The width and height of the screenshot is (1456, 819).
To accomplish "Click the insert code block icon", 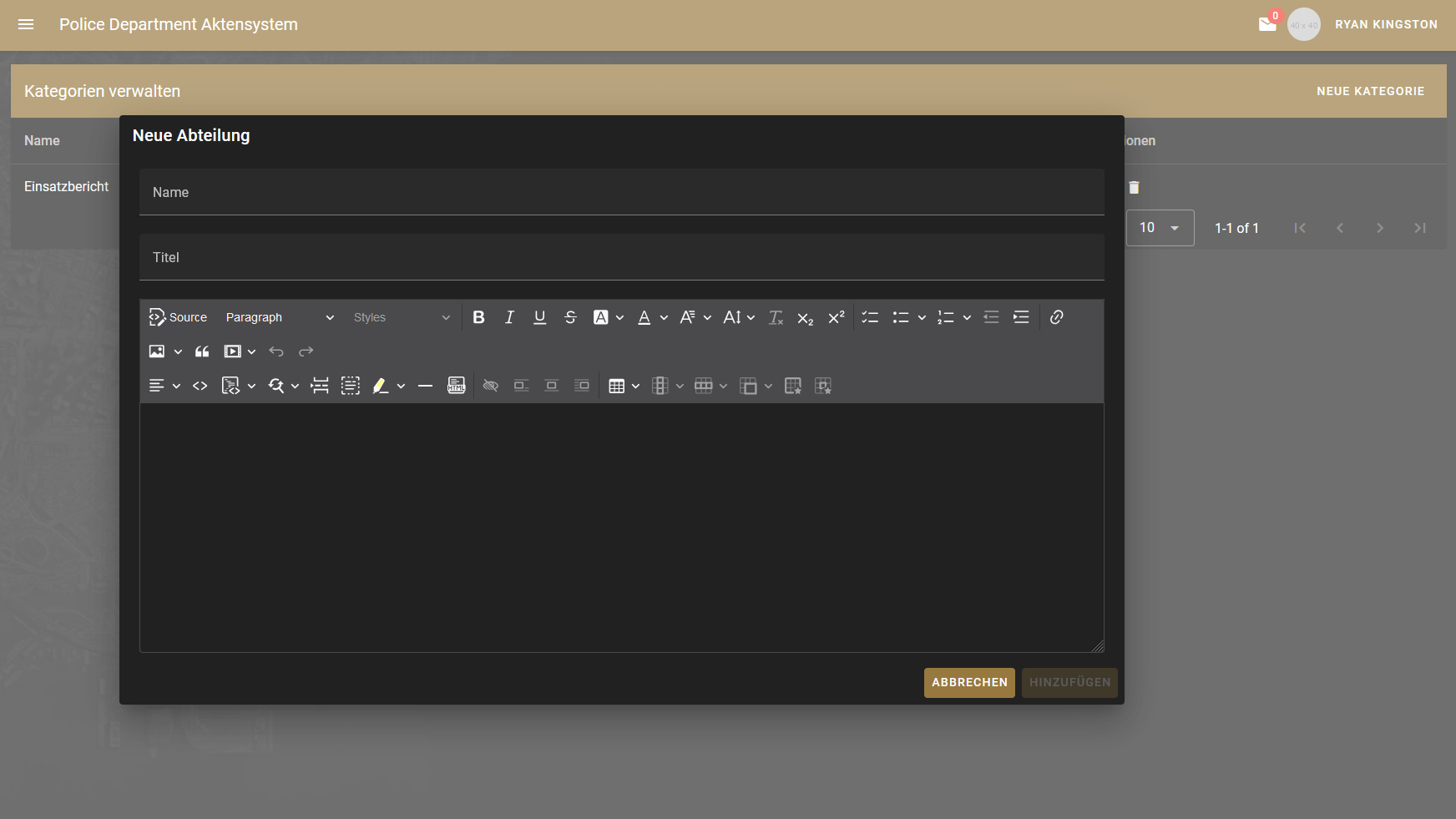I will [230, 386].
